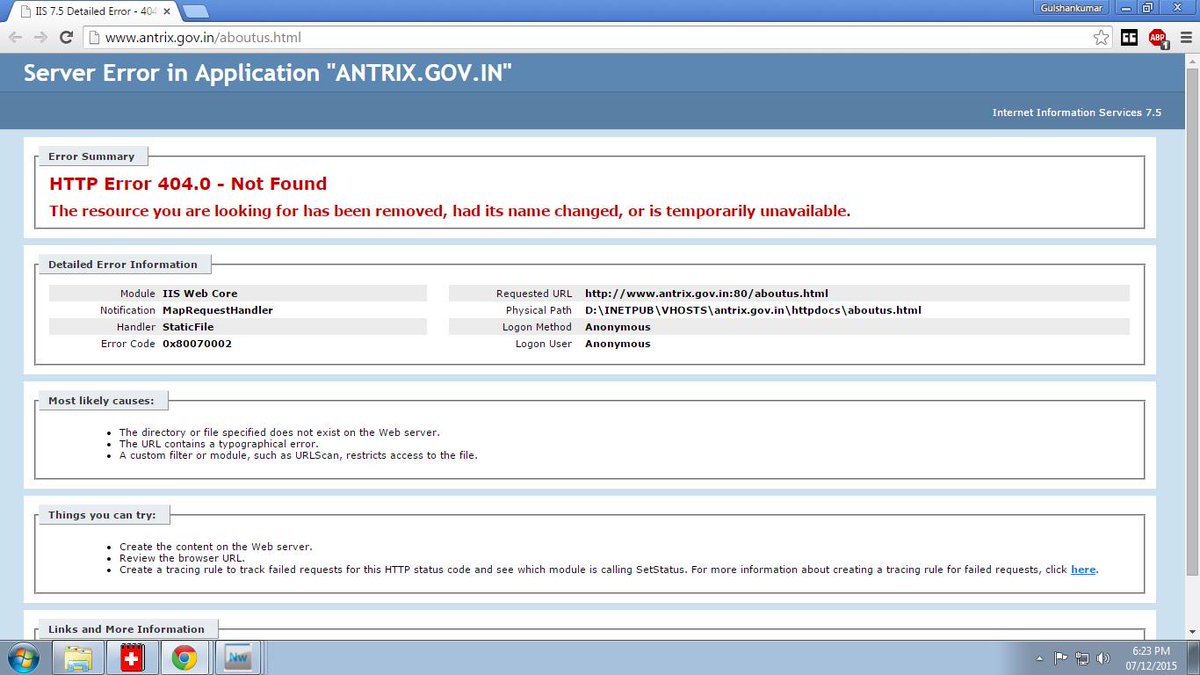Click the browser forward arrow
Image resolution: width=1200 pixels, height=675 pixels.
point(41,38)
